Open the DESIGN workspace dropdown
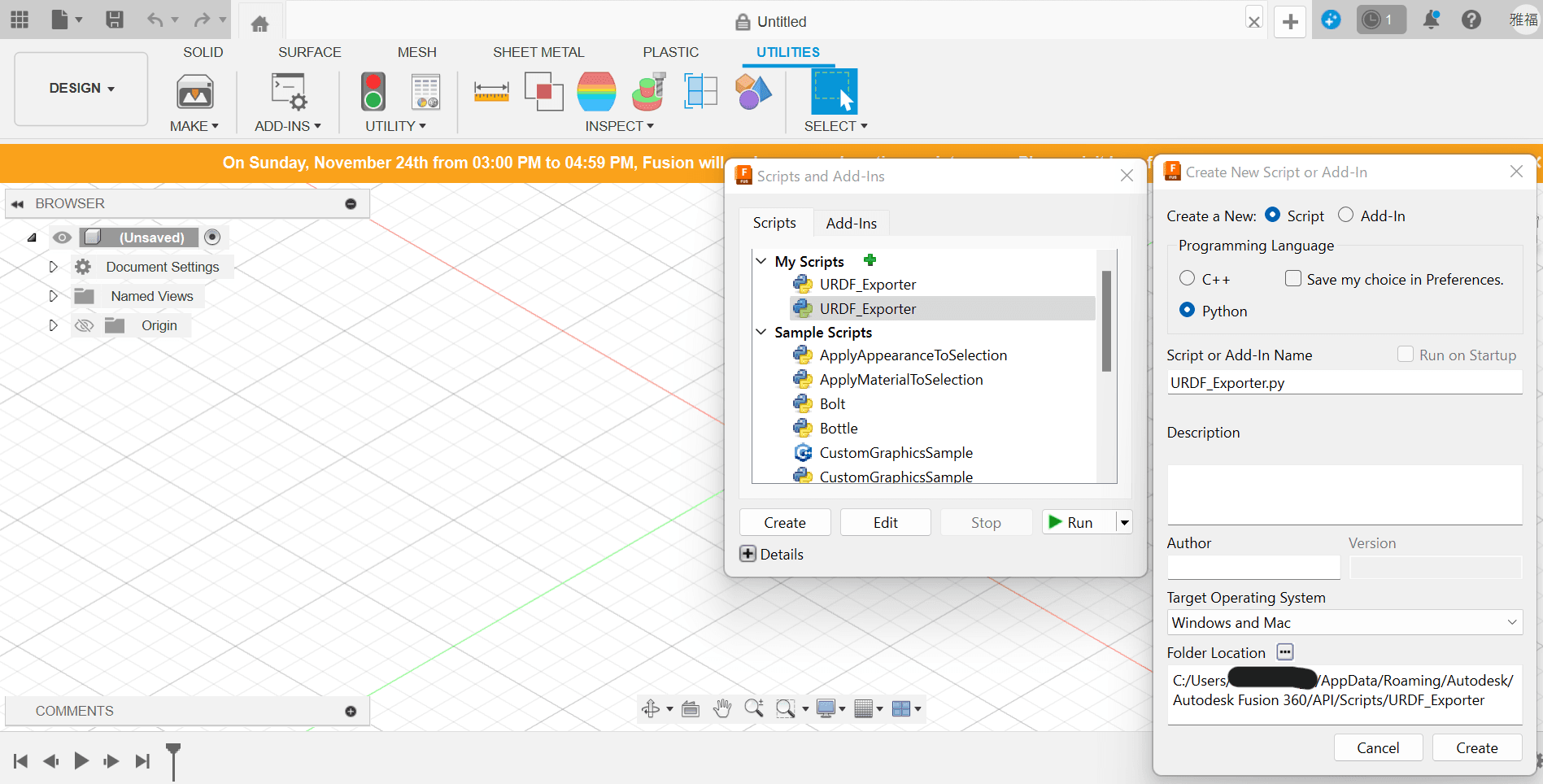This screenshot has width=1543, height=784. tap(81, 88)
